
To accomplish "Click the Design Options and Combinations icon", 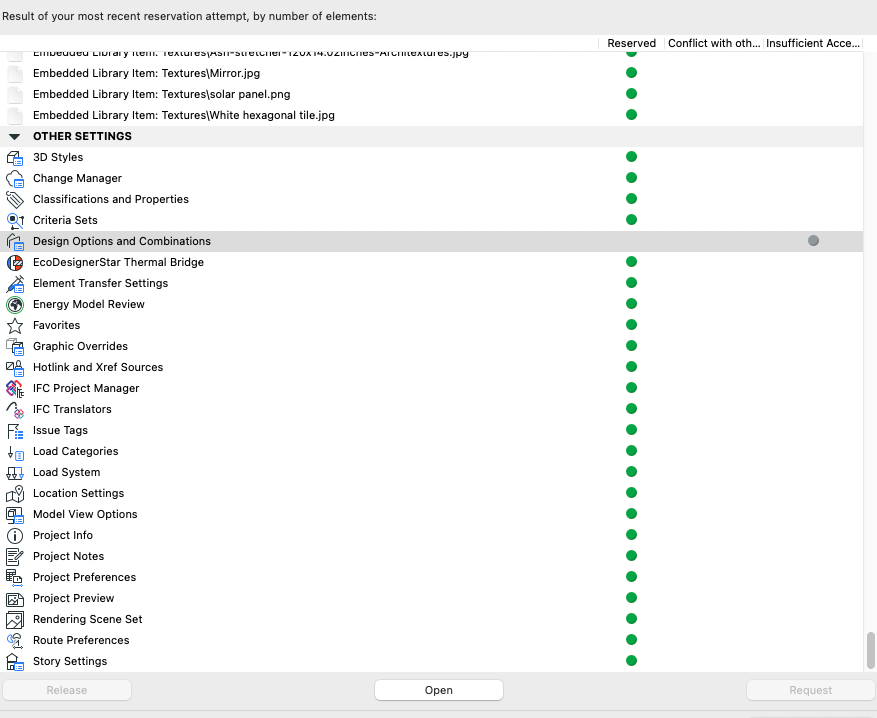I will pos(15,242).
